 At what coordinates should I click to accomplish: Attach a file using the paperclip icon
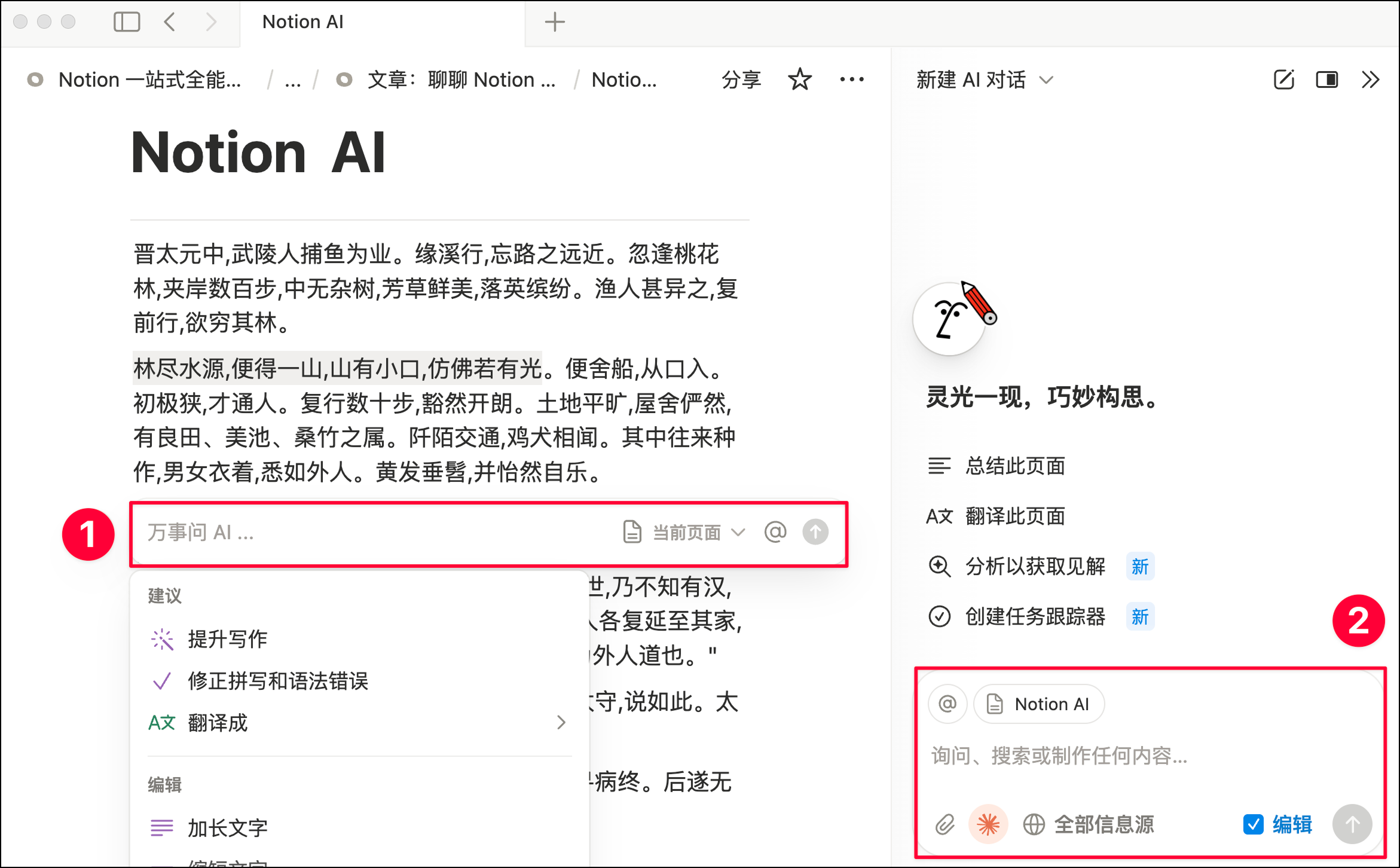click(x=945, y=824)
